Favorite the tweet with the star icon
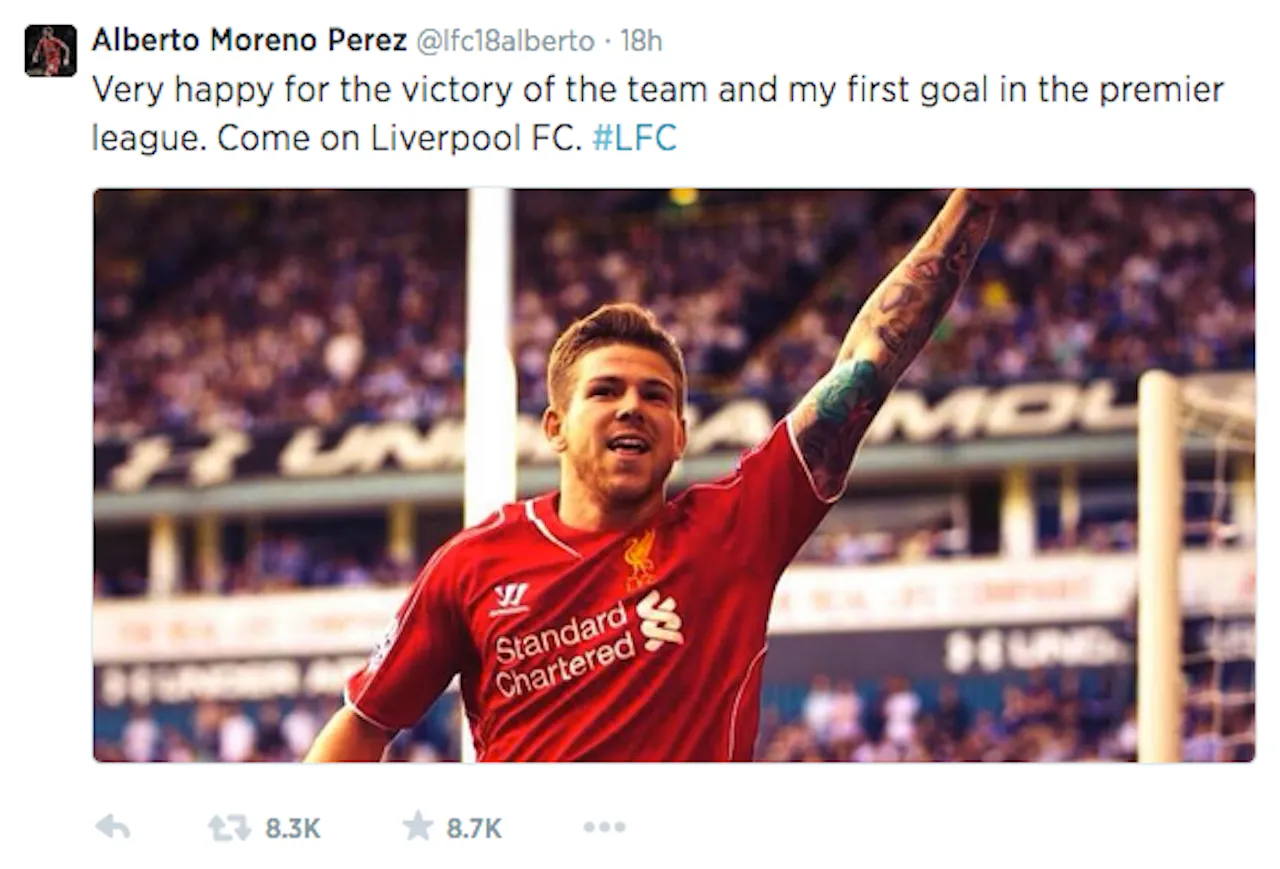1280x869 pixels. point(417,826)
